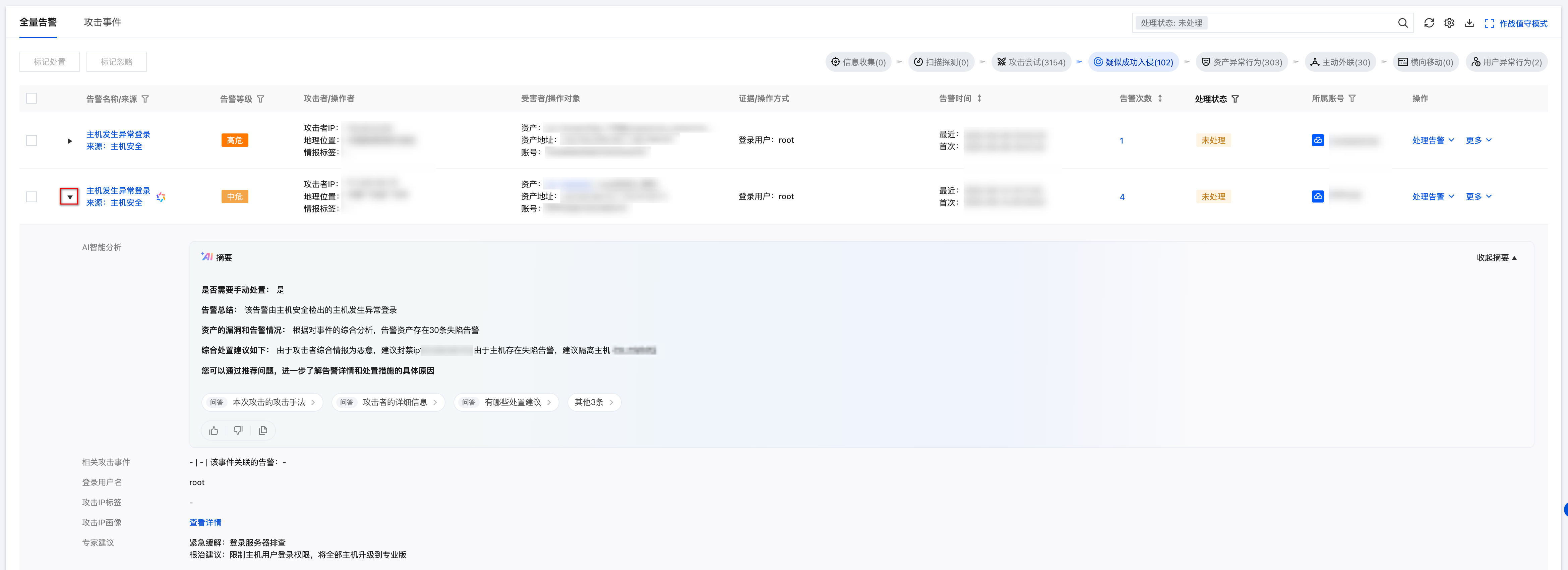Switch to the 攻击事件 tab
The height and width of the screenshot is (570, 1568).
click(x=102, y=22)
